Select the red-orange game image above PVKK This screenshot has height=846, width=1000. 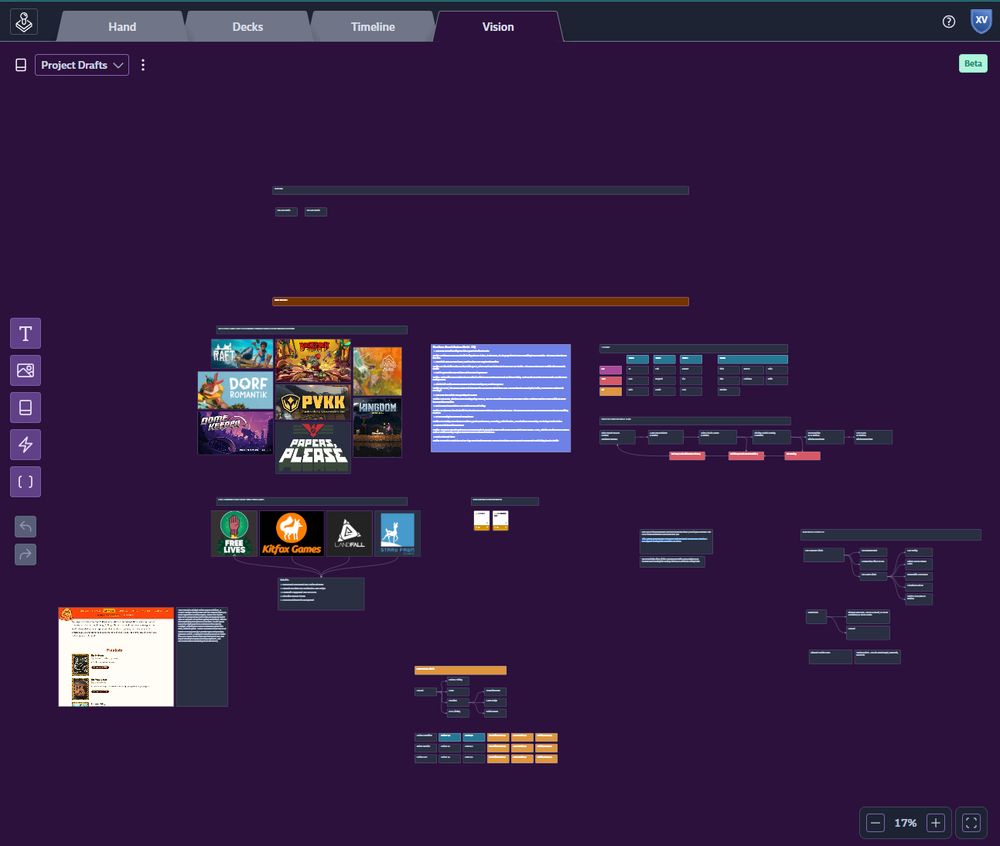[313, 360]
